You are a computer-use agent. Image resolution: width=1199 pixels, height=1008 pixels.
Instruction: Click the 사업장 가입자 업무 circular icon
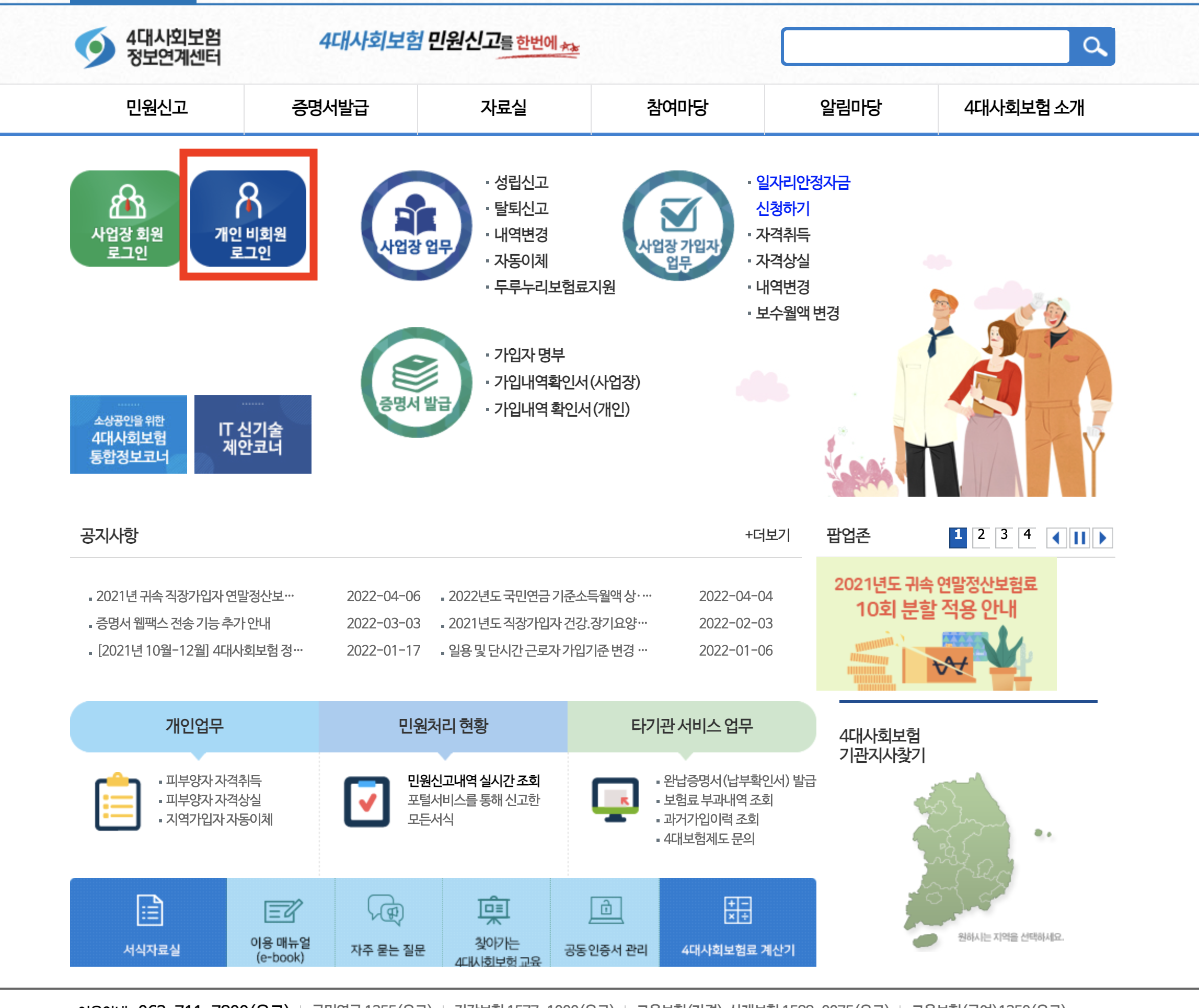coord(678,226)
